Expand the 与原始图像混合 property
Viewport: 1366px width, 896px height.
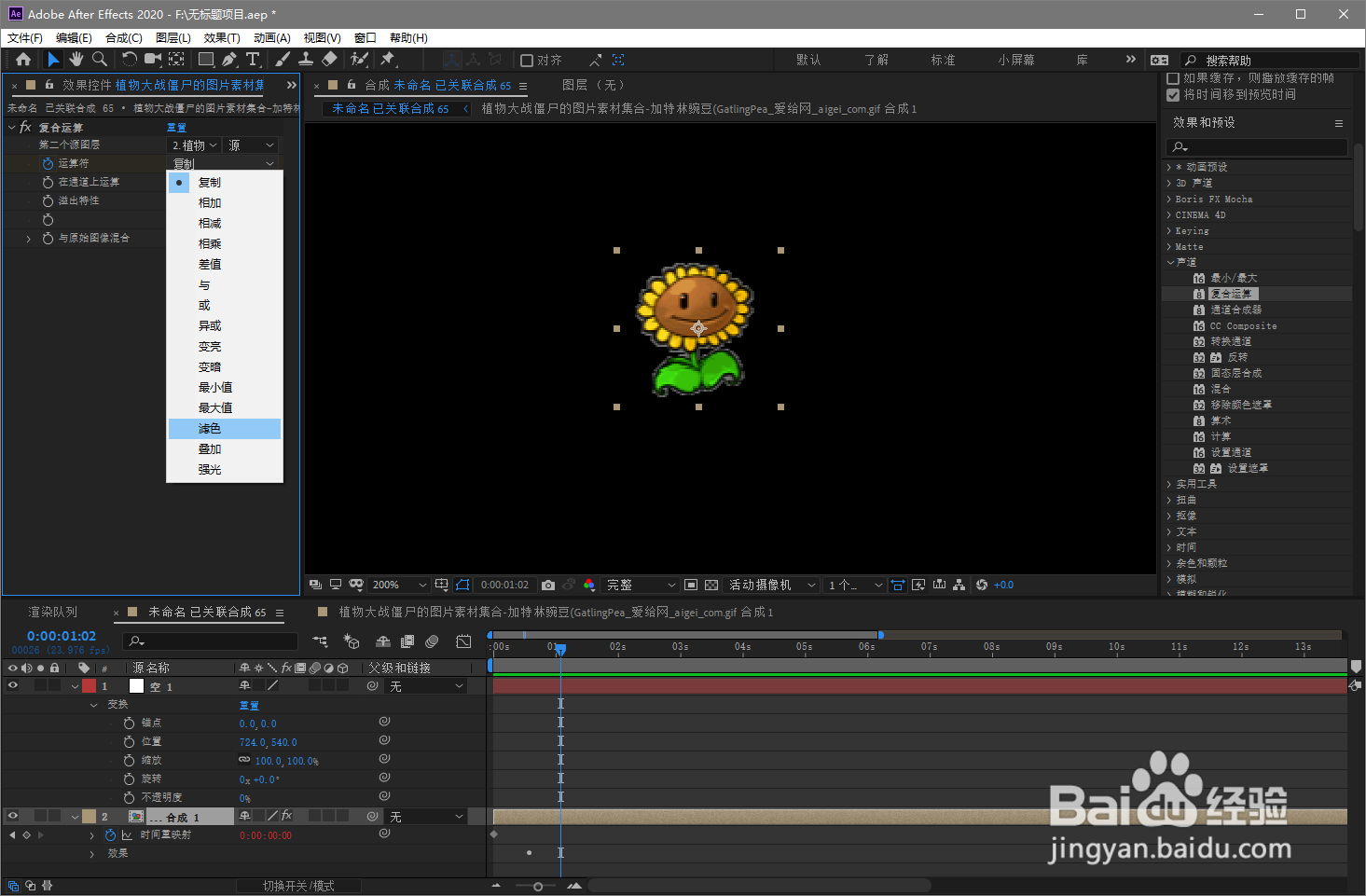point(29,239)
